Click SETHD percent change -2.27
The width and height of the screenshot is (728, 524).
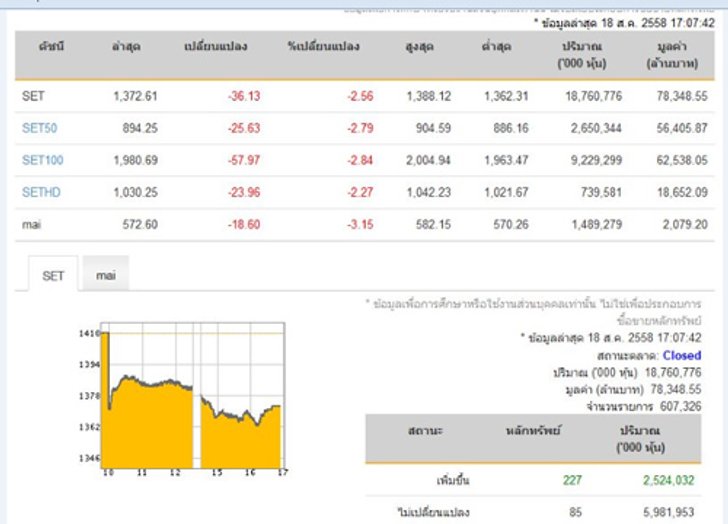pyautogui.click(x=360, y=192)
